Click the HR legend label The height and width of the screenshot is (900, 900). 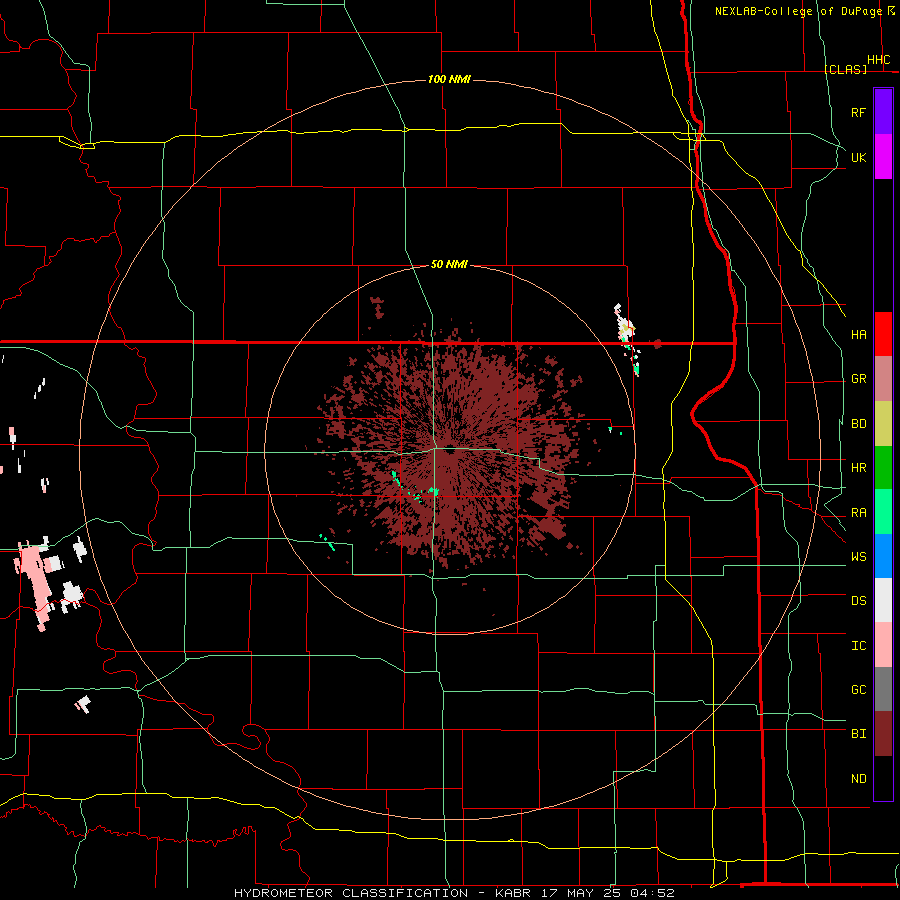(858, 468)
